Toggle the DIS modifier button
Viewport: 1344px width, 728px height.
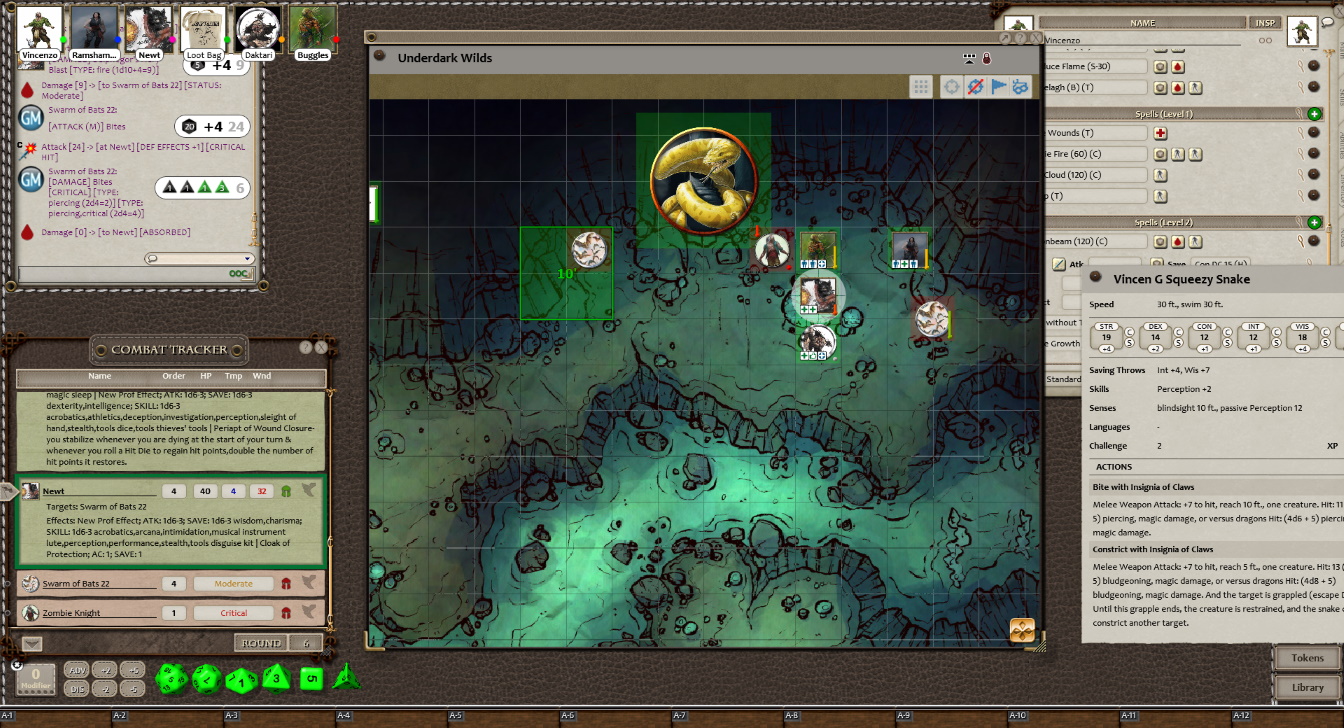75,689
